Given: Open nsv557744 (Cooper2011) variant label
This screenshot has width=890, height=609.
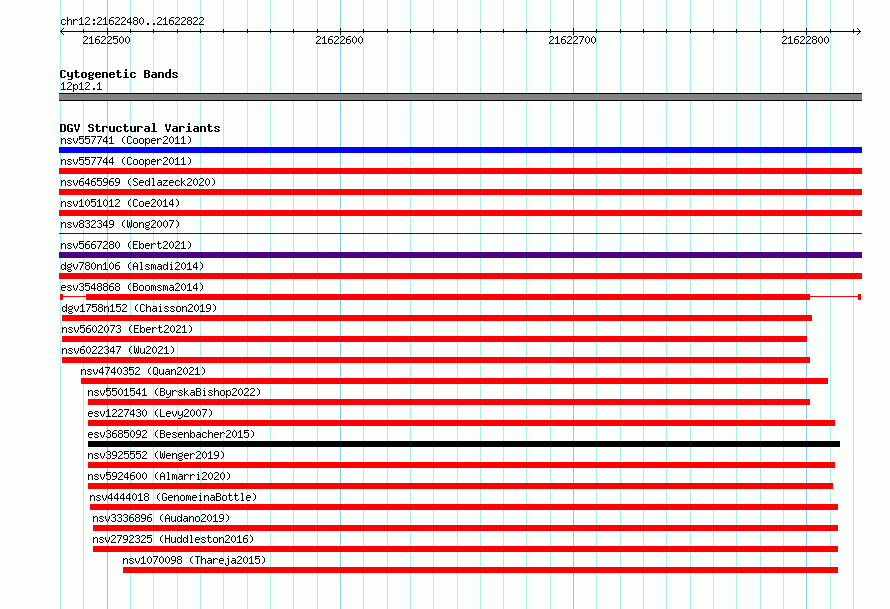Looking at the screenshot, I should point(126,161).
